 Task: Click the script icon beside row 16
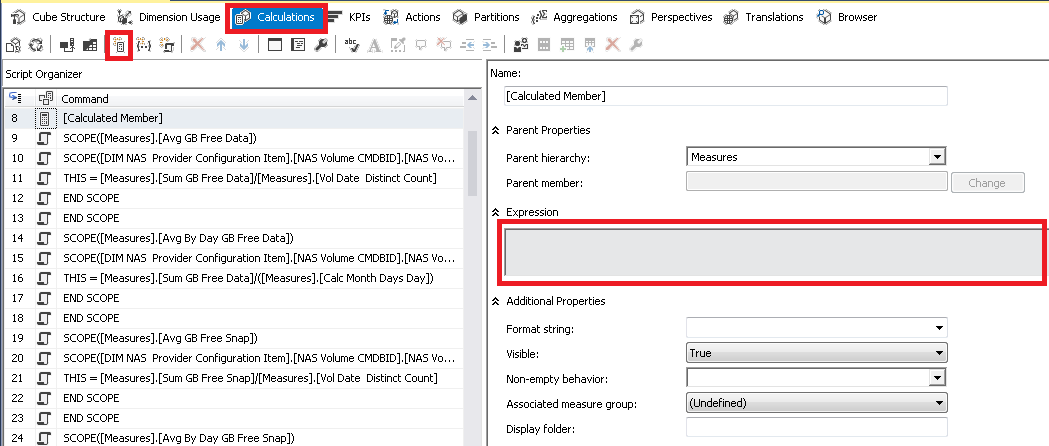tap(45, 278)
